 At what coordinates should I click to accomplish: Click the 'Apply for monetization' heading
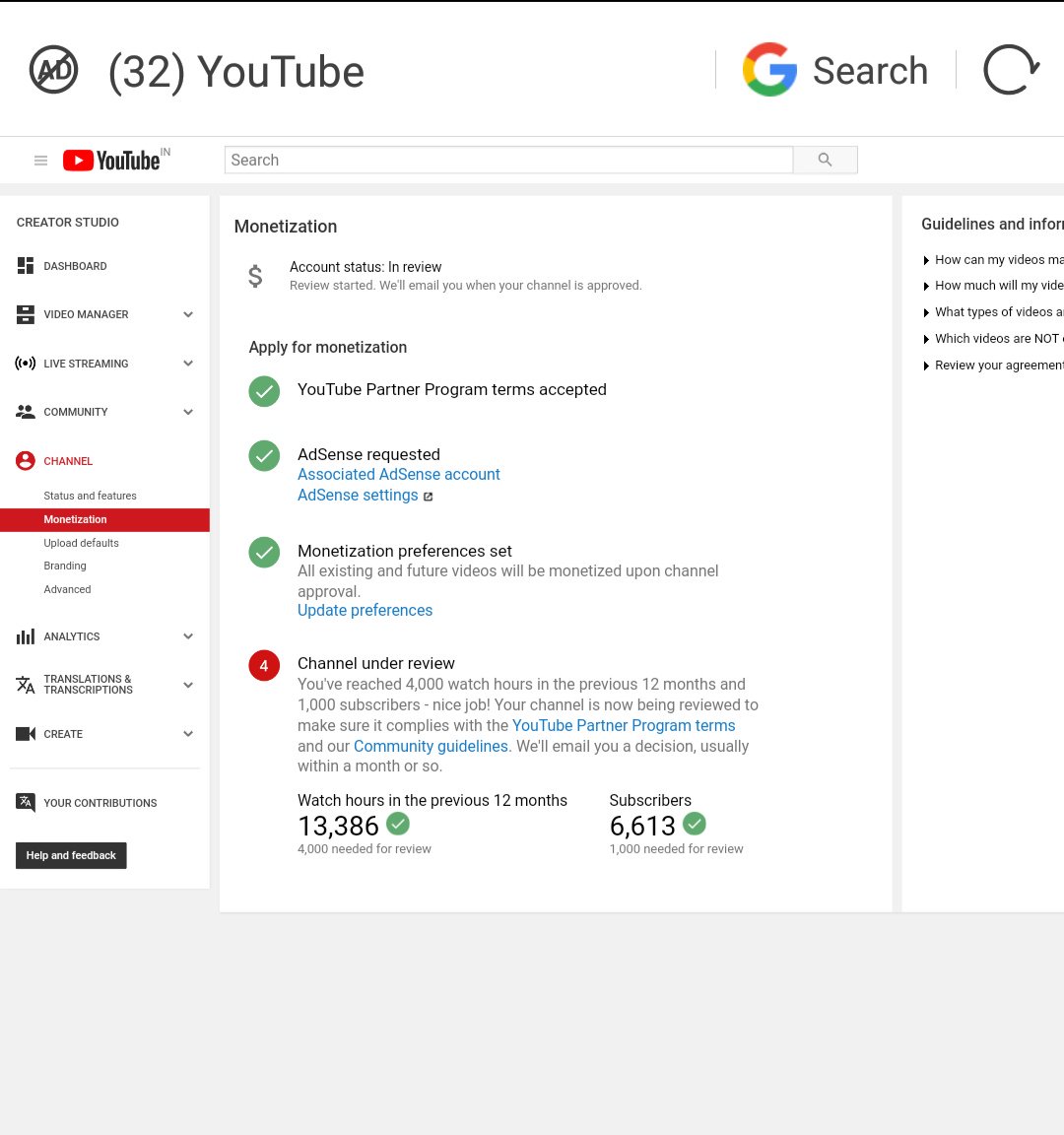pos(328,348)
